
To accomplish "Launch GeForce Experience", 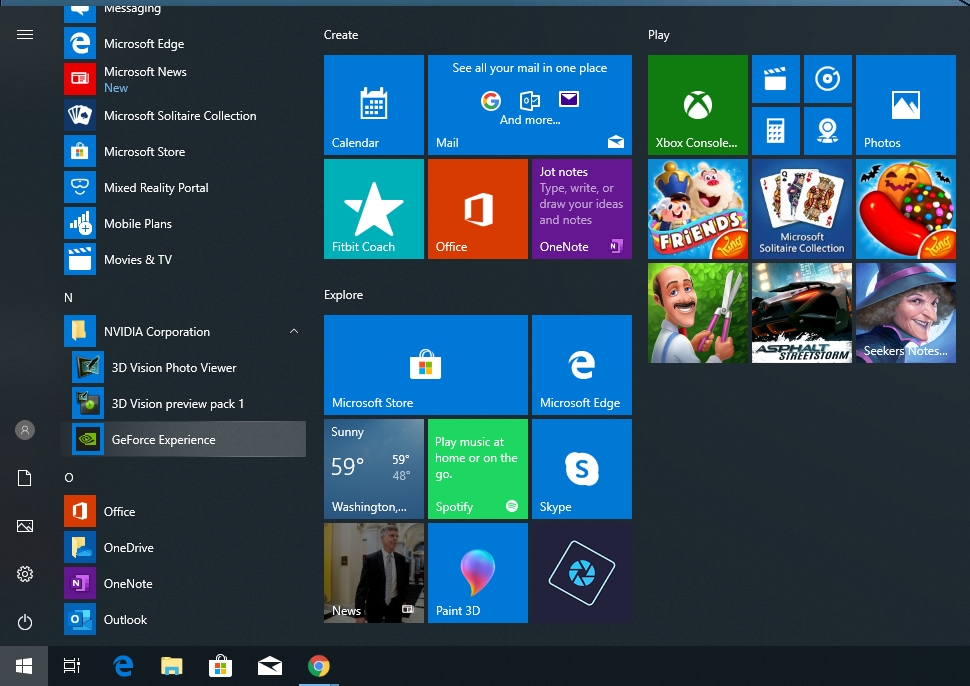I will click(184, 439).
